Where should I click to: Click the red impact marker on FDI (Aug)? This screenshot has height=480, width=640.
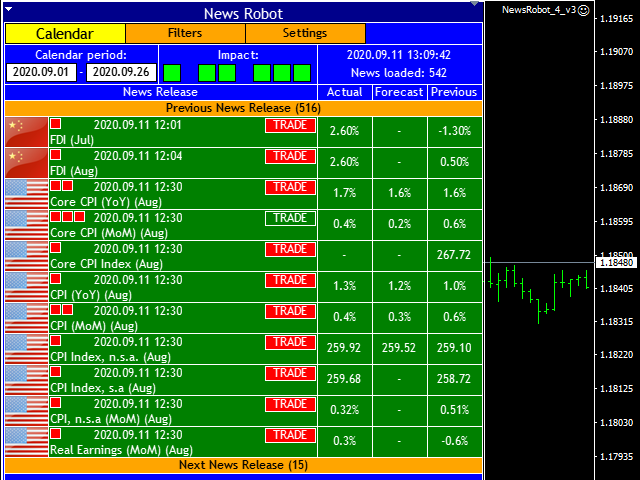(x=56, y=155)
